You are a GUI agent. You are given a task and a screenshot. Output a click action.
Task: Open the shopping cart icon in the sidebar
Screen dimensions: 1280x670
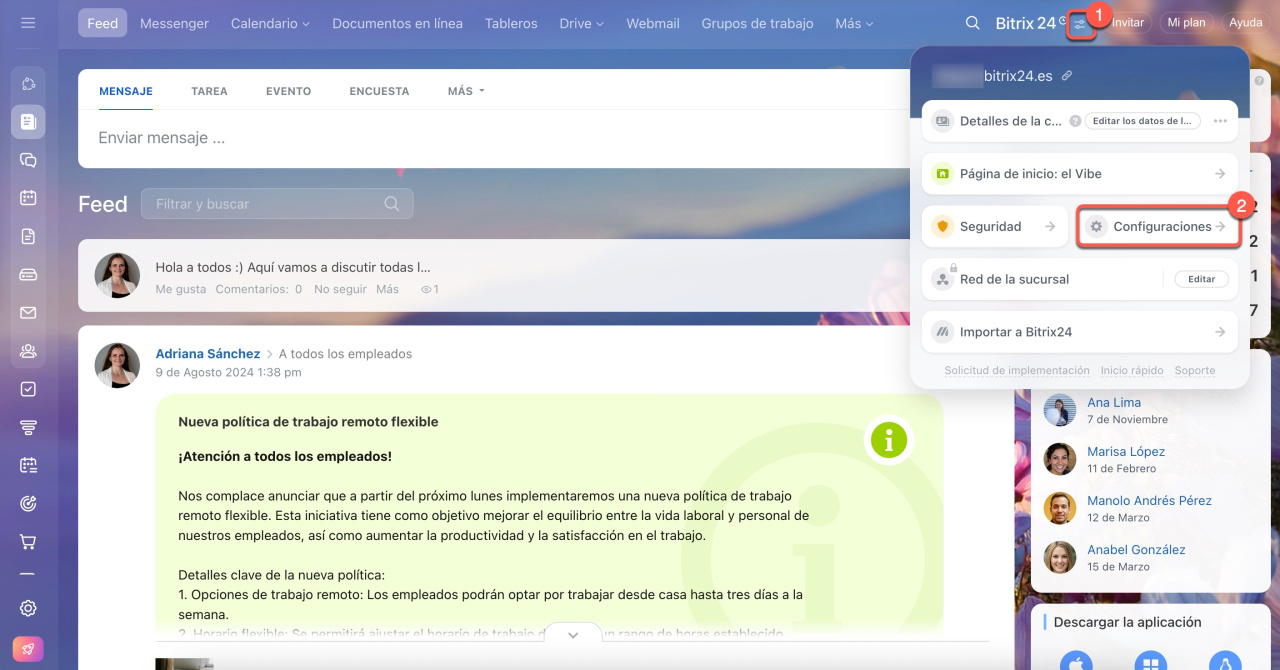click(28, 542)
